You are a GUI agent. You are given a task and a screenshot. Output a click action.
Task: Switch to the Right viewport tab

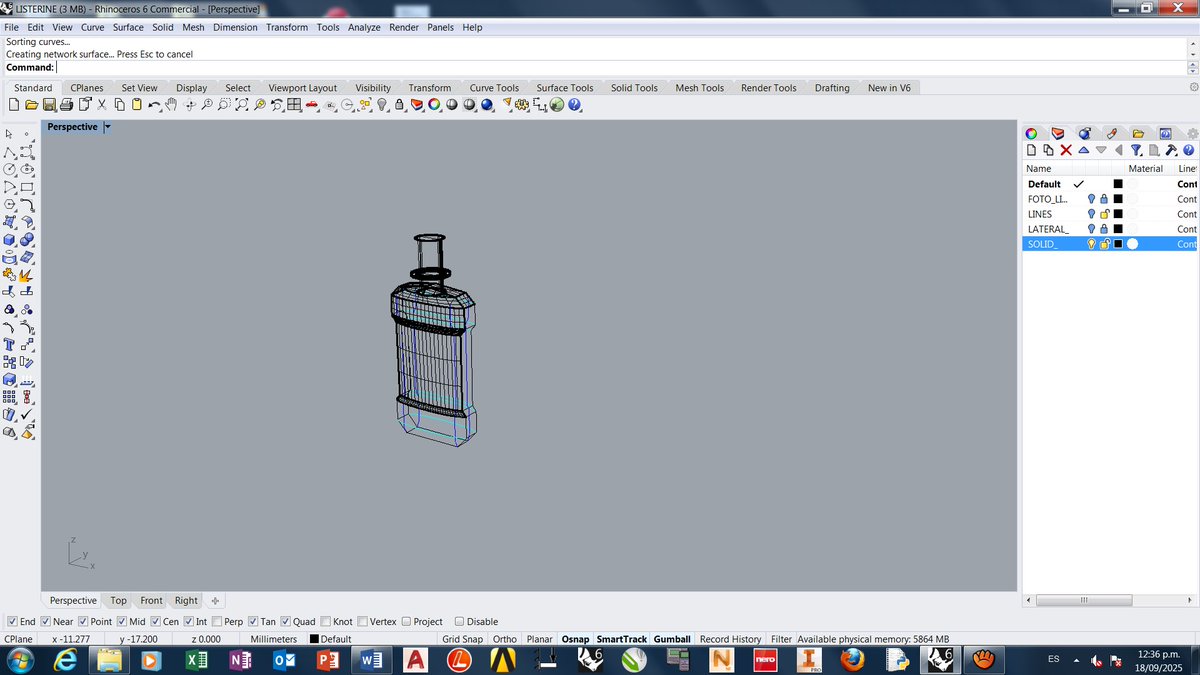click(x=186, y=600)
